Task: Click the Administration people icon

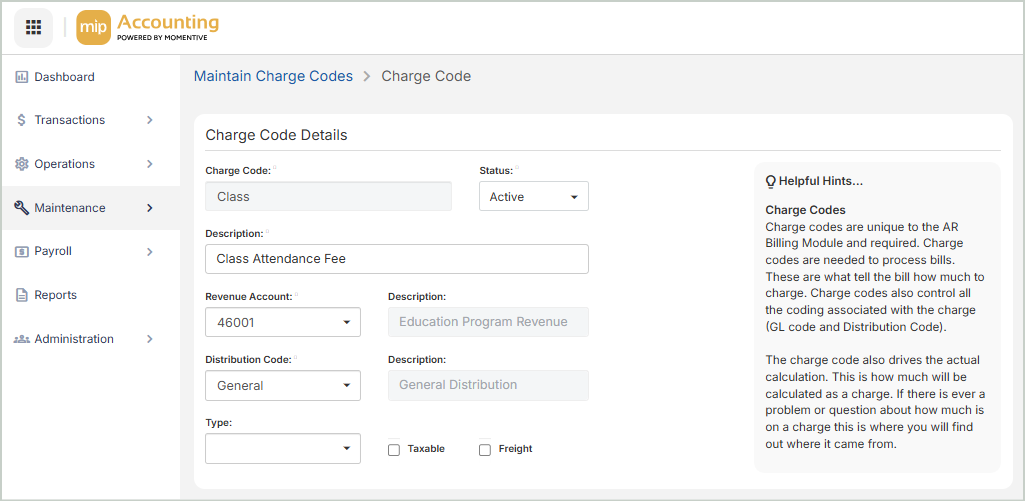Action: 22,339
